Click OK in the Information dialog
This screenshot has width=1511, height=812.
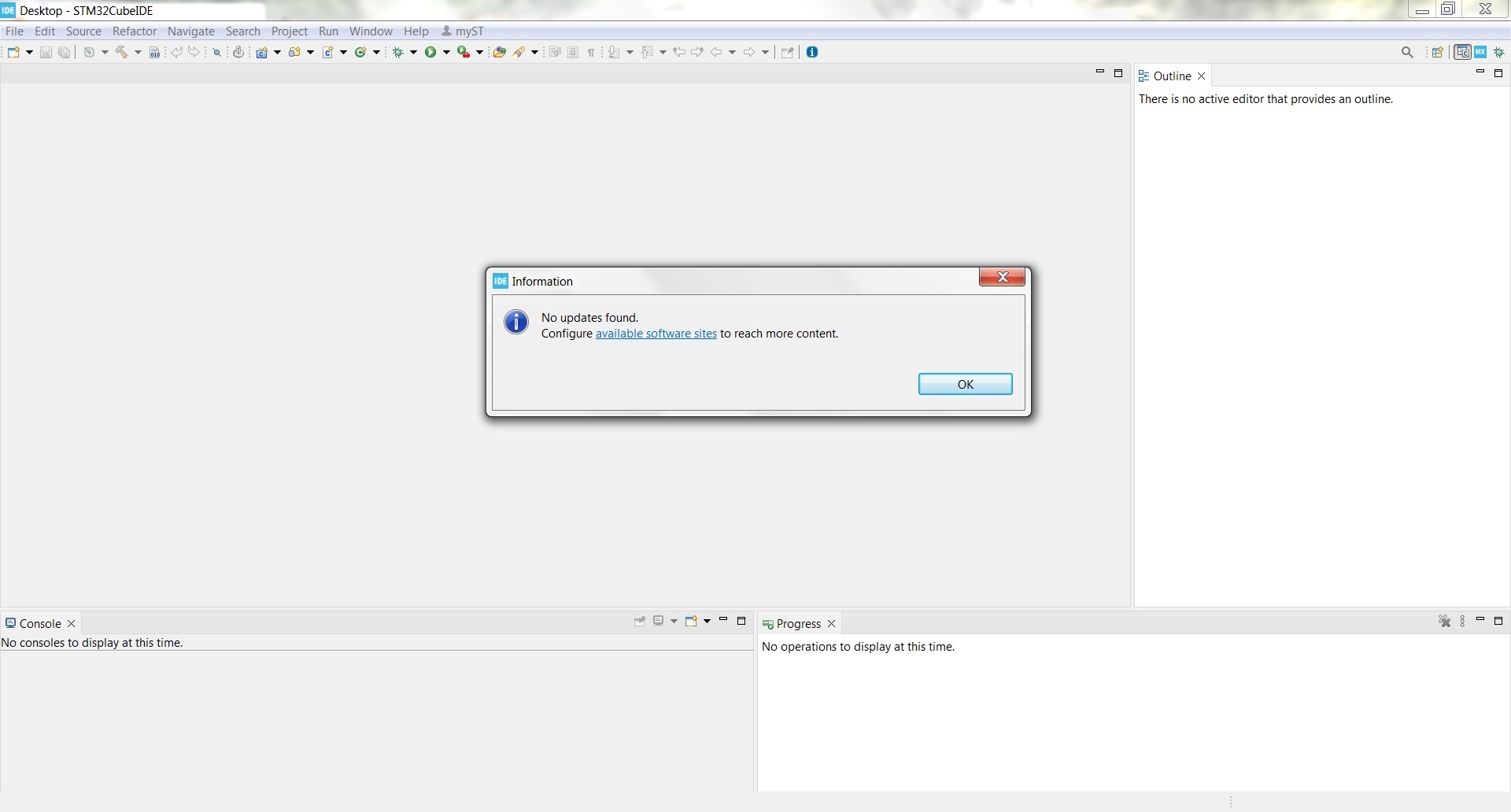(x=966, y=384)
